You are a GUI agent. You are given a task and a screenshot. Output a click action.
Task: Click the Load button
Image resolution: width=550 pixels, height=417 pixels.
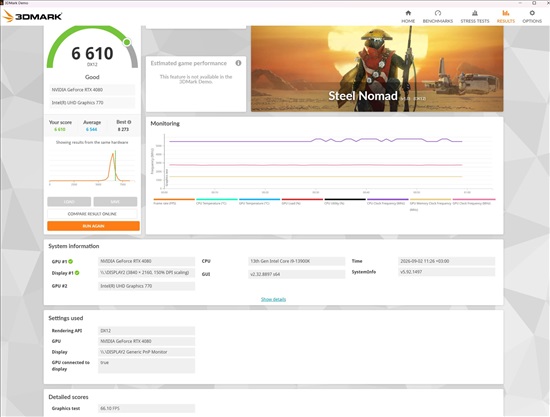(69, 202)
